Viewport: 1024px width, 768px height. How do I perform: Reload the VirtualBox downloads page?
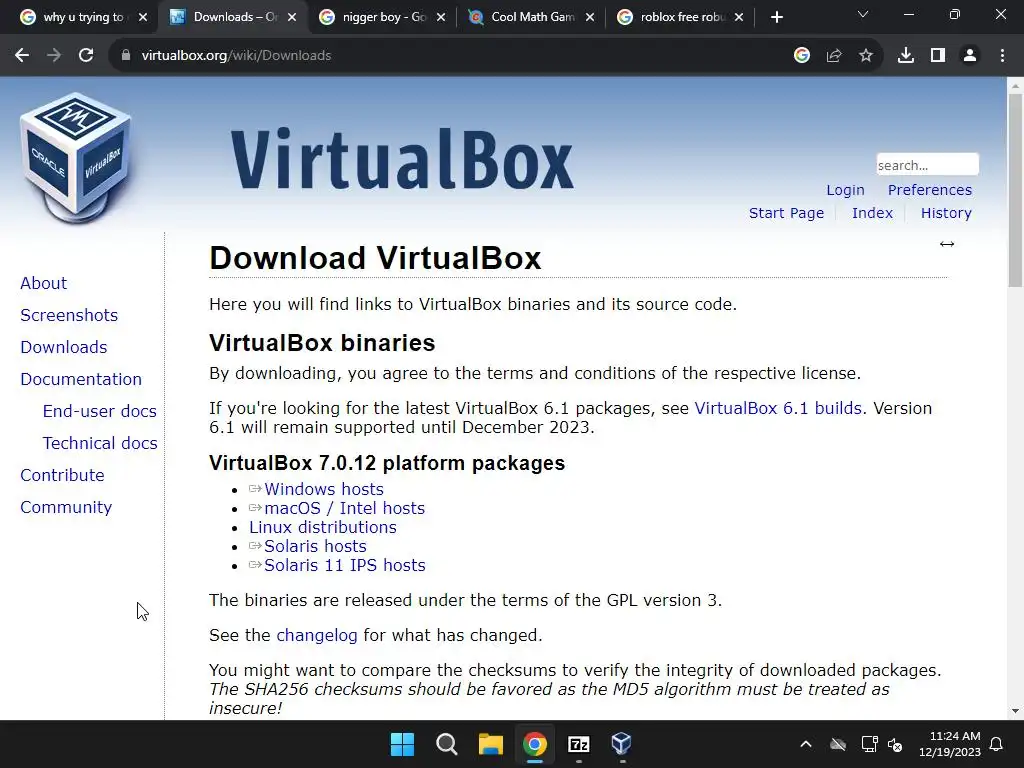[x=86, y=56]
